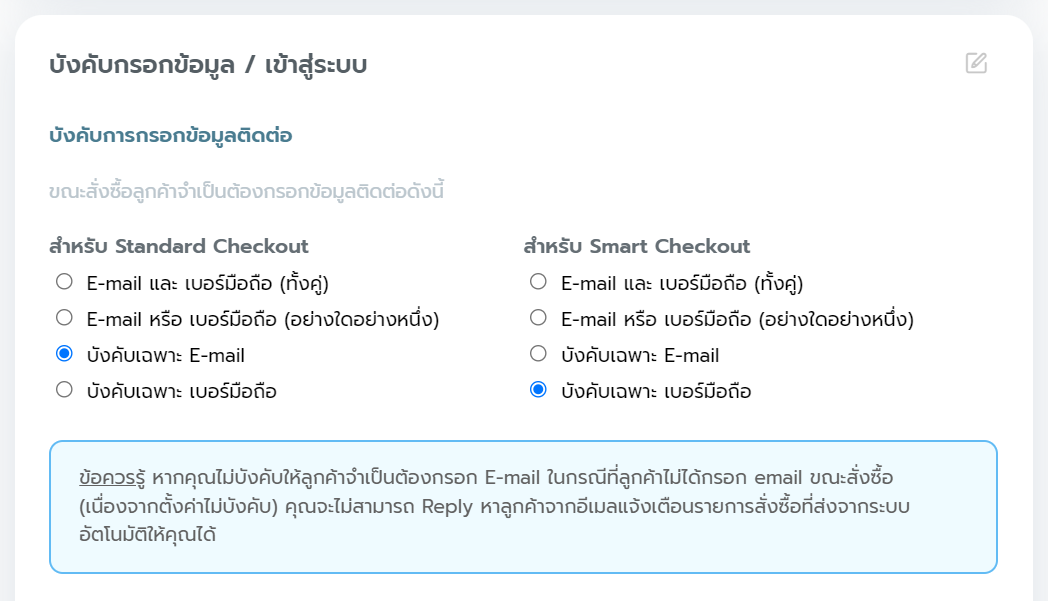Click 'บังคับเฉพาะ E-mail' label text under Standard Checkout
1048x601 pixels.
click(166, 355)
